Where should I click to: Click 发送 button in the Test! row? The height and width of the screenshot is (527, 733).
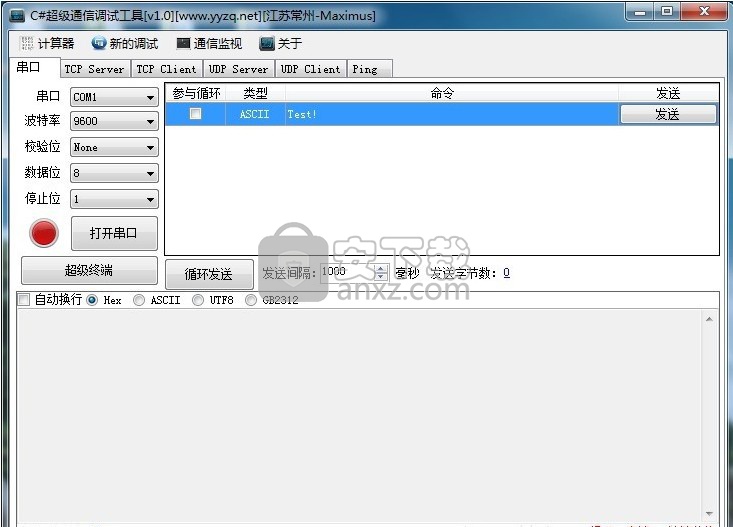pyautogui.click(x=668, y=114)
